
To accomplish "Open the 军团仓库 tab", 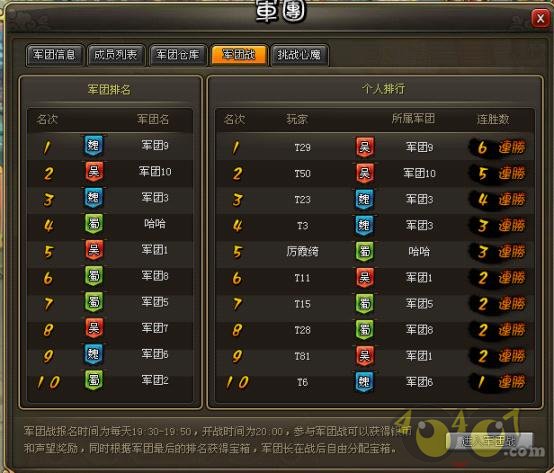I will 177,55.
